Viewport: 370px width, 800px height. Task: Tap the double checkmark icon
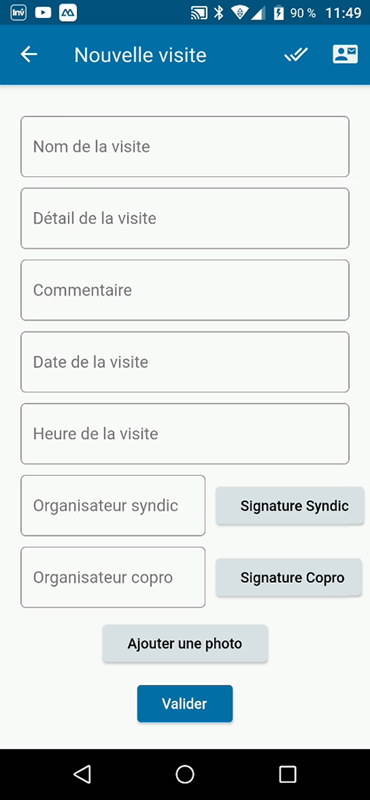pyautogui.click(x=296, y=55)
